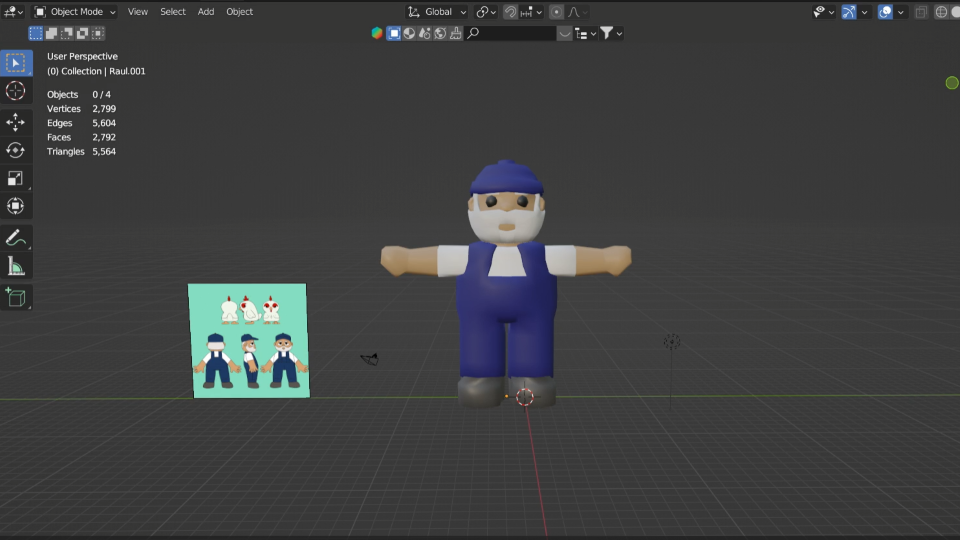Select the Select Box tool

tap(15, 63)
